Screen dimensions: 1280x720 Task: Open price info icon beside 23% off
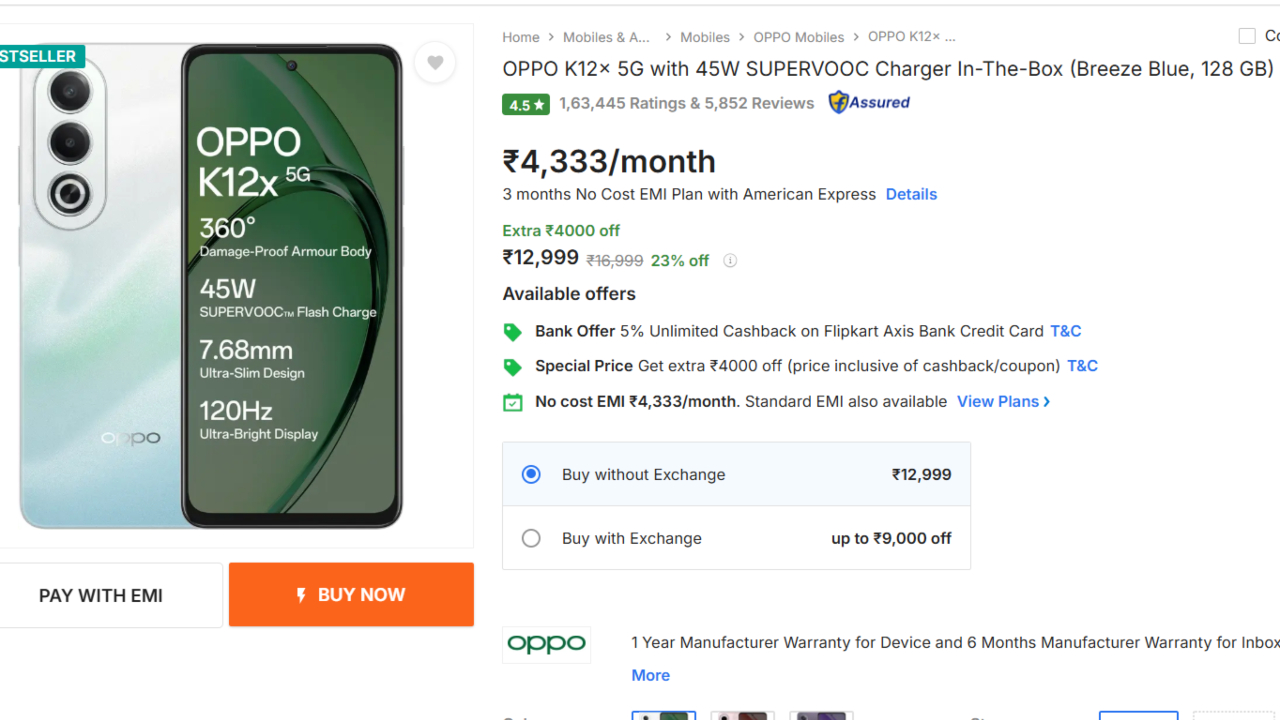click(730, 261)
